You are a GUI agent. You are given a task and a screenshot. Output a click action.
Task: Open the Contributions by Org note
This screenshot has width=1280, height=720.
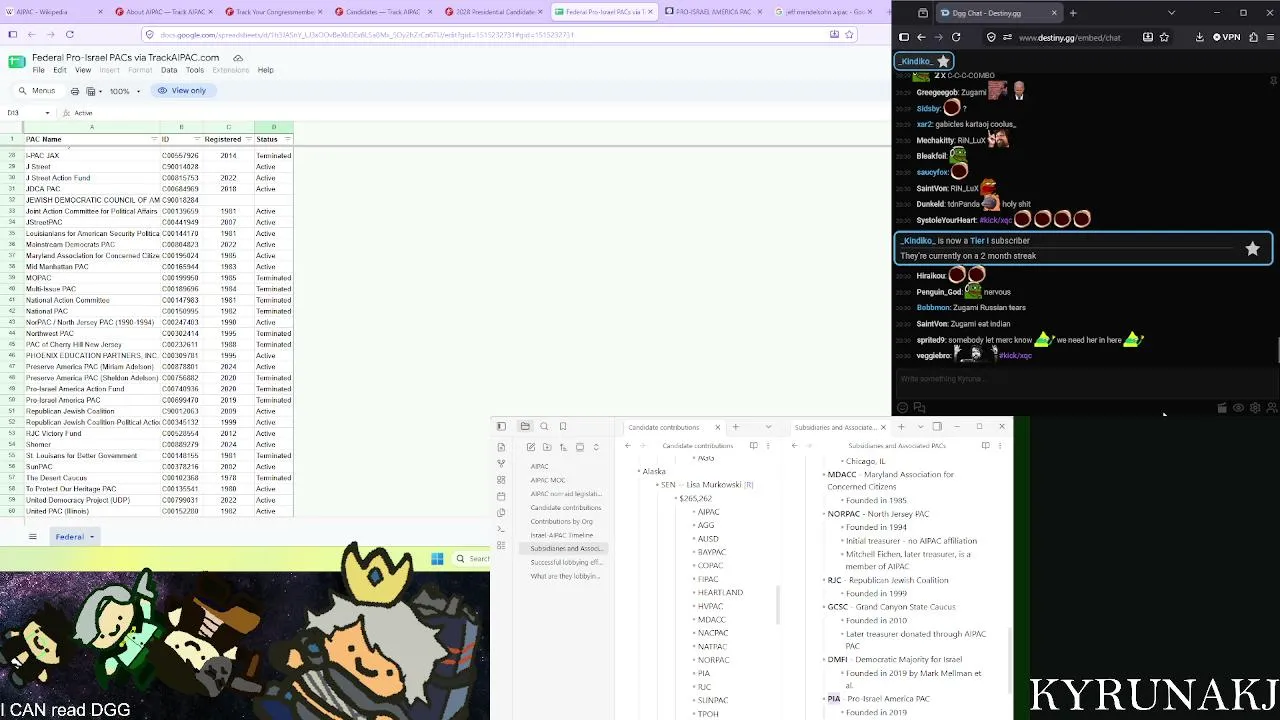561,521
